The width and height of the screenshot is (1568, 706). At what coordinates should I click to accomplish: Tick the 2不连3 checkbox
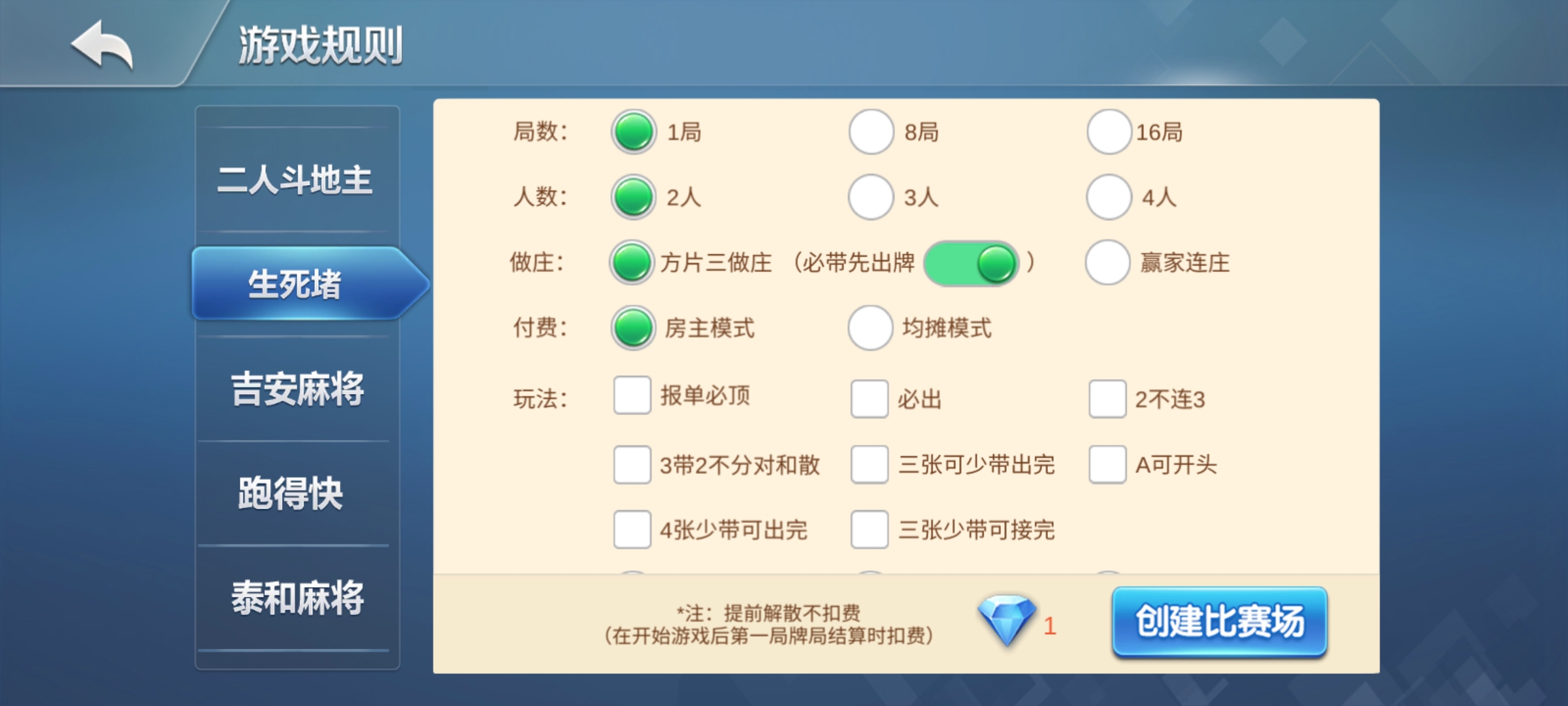click(1107, 399)
